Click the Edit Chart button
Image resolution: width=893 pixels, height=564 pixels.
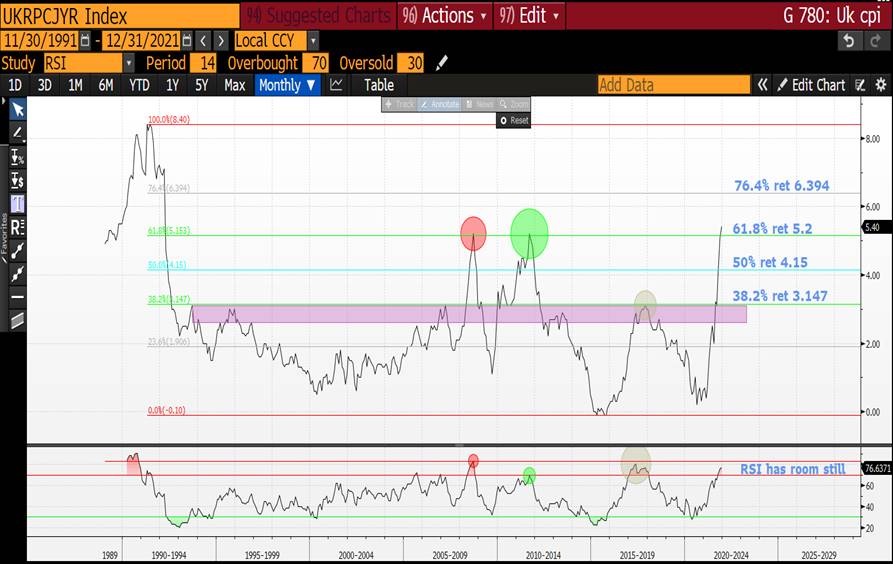click(811, 85)
